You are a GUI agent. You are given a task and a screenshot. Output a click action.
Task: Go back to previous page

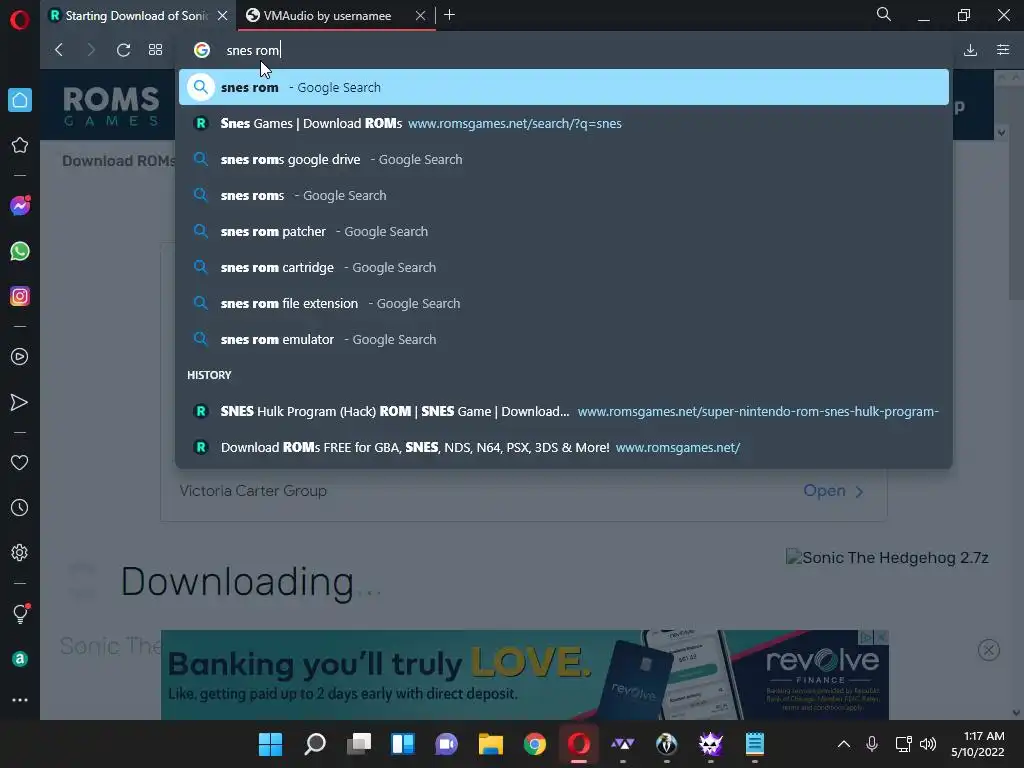[59, 50]
